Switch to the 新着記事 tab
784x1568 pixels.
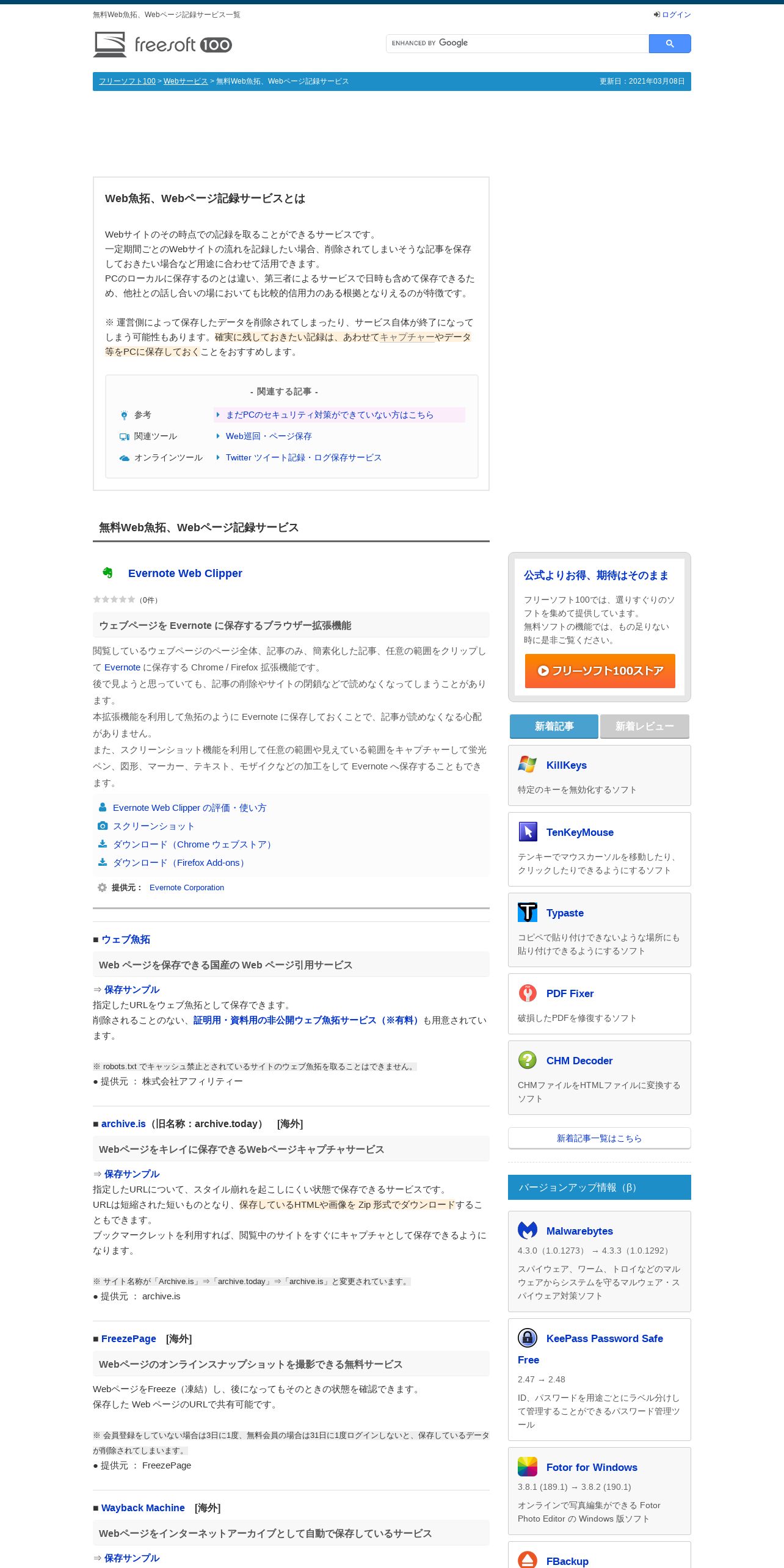coord(554,726)
